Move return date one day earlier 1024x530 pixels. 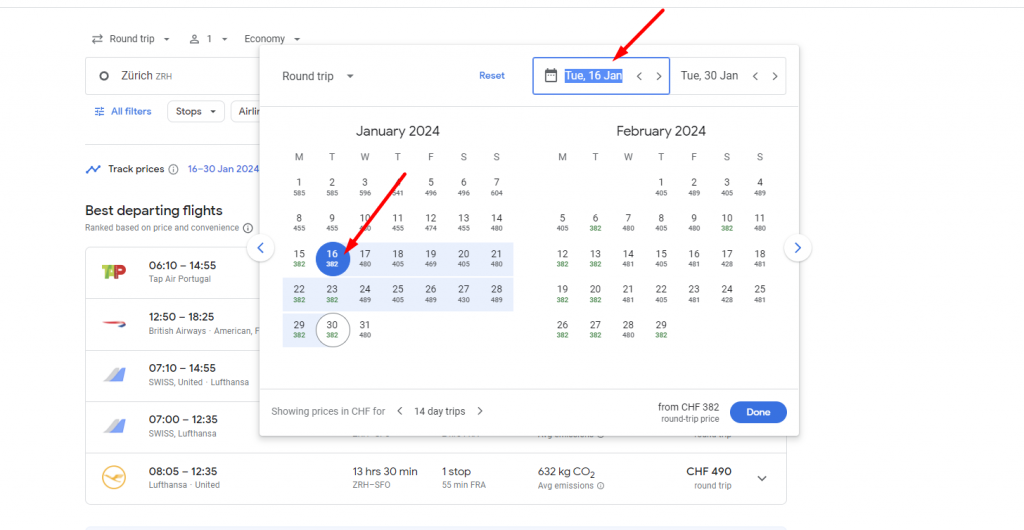[x=755, y=76]
